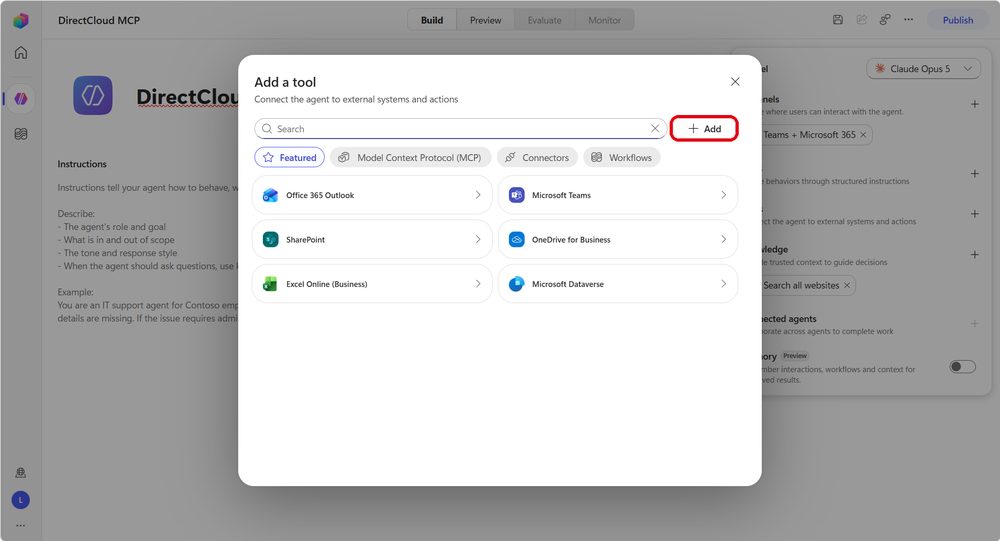The width and height of the screenshot is (1000, 541).
Task: Click the connections icon in top toolbar
Action: coord(885,20)
